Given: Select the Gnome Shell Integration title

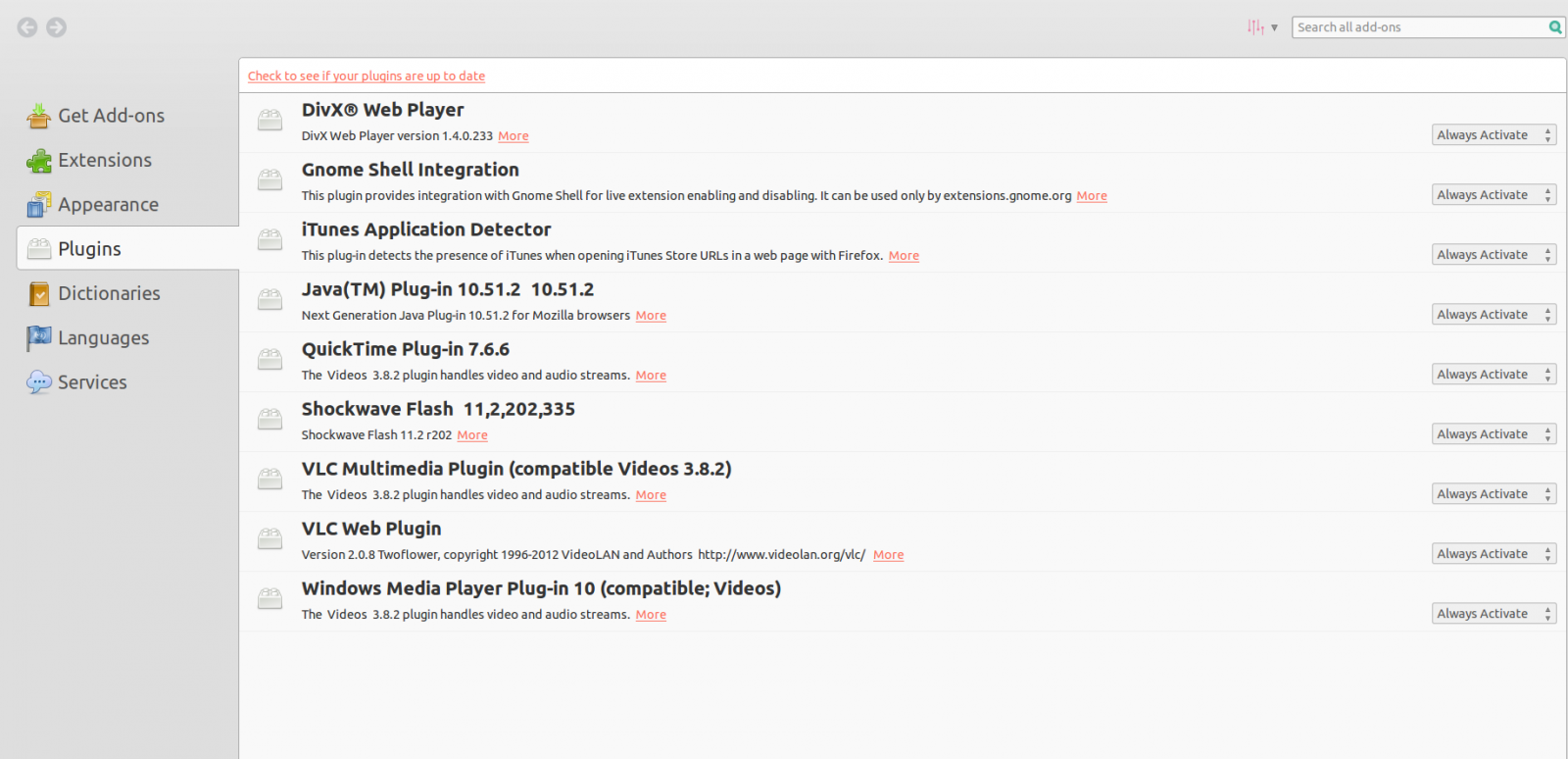Looking at the screenshot, I should click(x=410, y=170).
